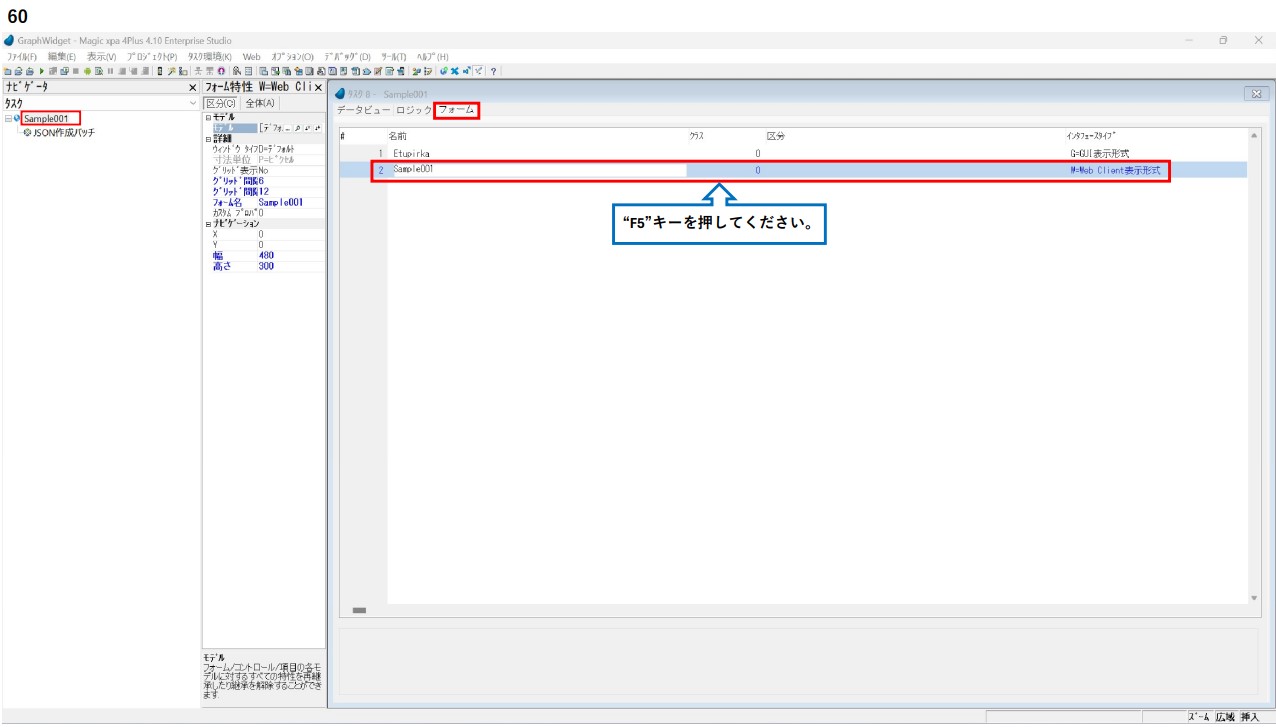The height and width of the screenshot is (727, 1276).
Task: Click the JSON作成バッチ task gear icon
Action: (x=26, y=132)
